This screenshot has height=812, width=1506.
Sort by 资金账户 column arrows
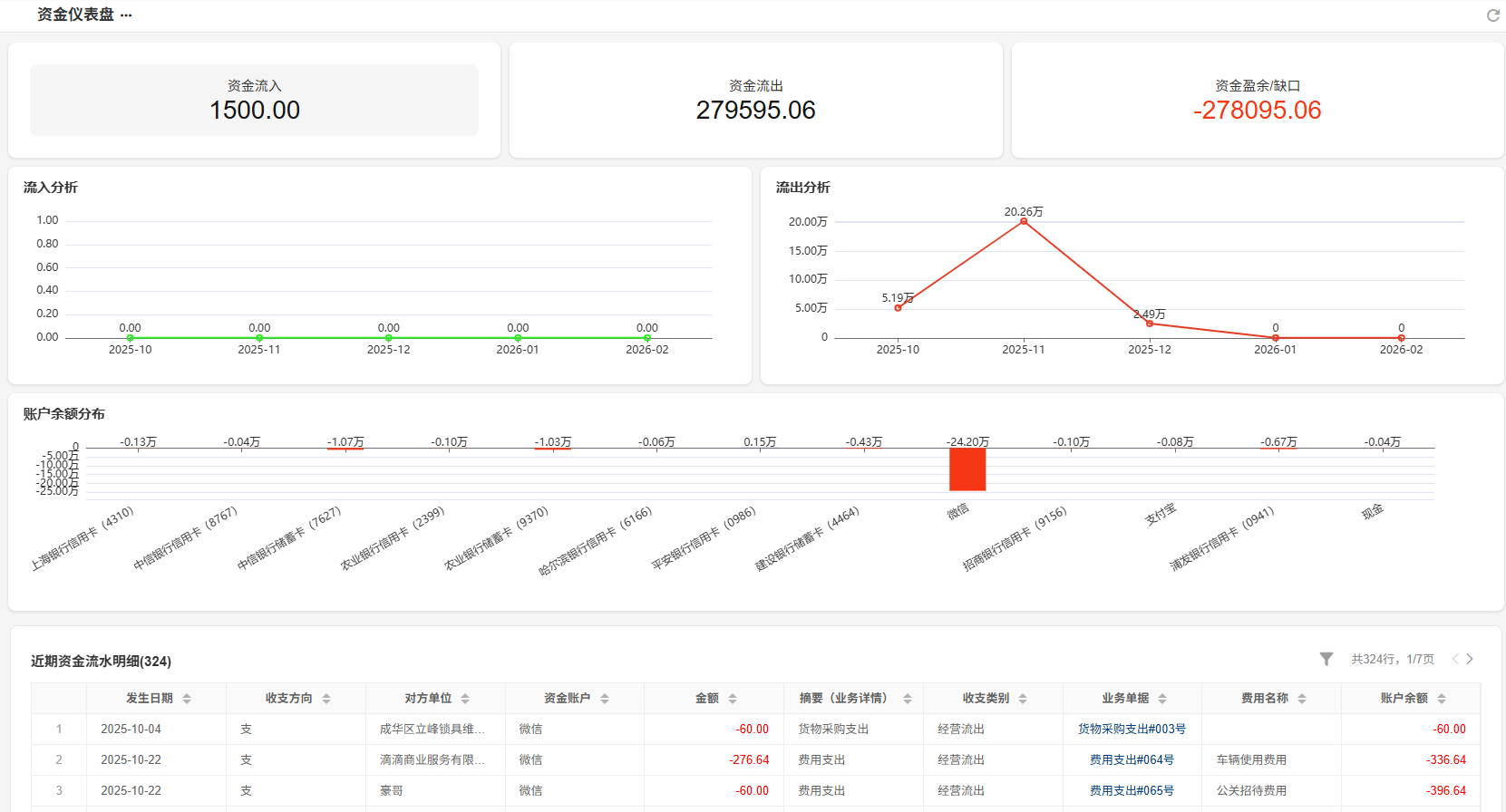tap(605, 699)
